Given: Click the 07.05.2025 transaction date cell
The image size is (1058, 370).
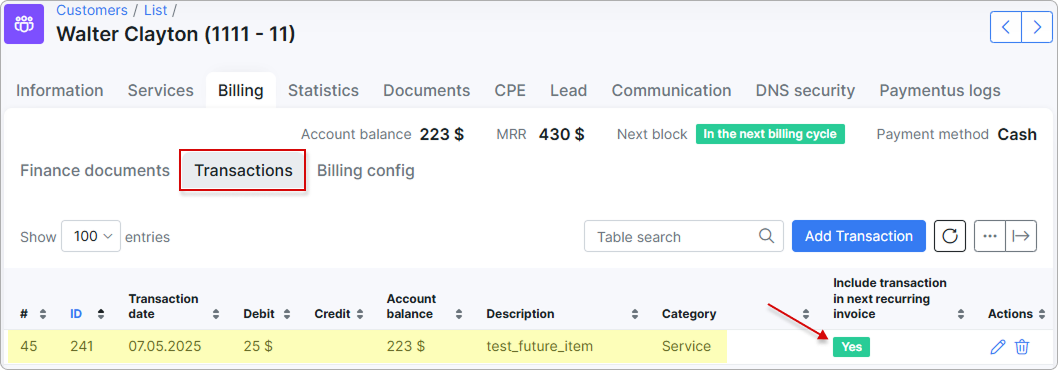Looking at the screenshot, I should click(166, 346).
